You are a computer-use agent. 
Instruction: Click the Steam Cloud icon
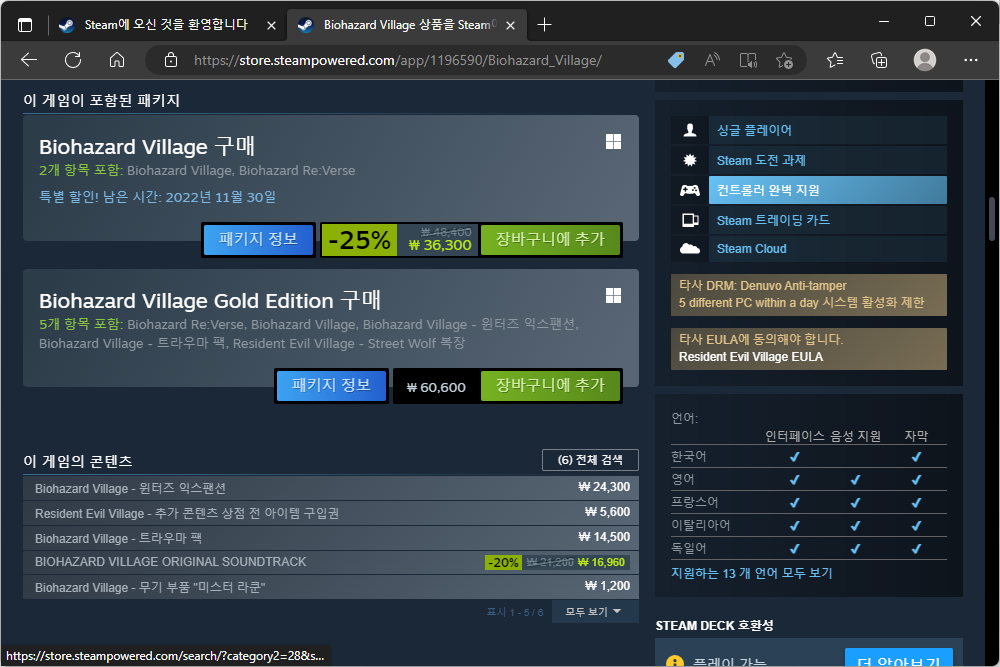coord(690,249)
